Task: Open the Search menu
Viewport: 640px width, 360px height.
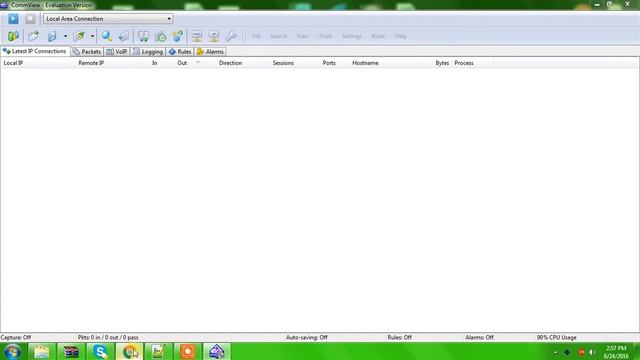Action: click(x=278, y=36)
